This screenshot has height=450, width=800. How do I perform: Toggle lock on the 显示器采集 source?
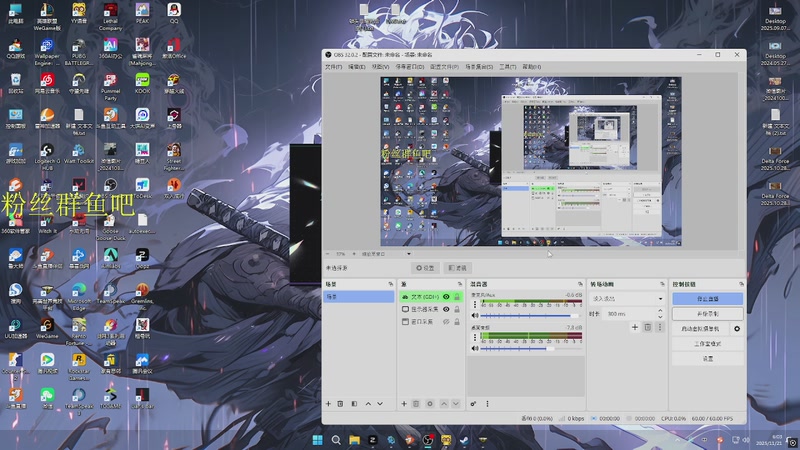click(x=457, y=309)
